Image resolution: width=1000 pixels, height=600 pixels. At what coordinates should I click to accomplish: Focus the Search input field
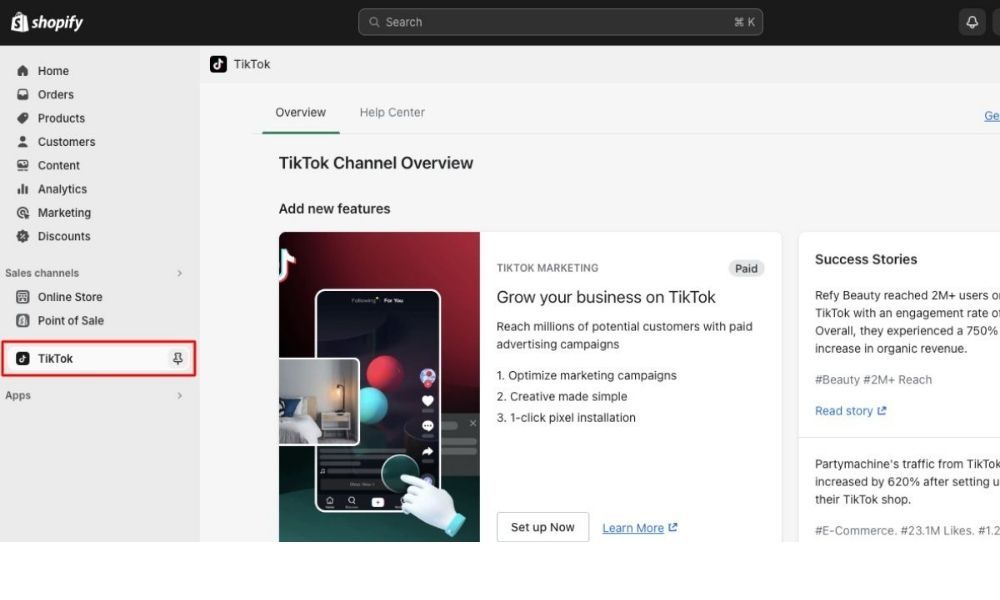click(561, 22)
